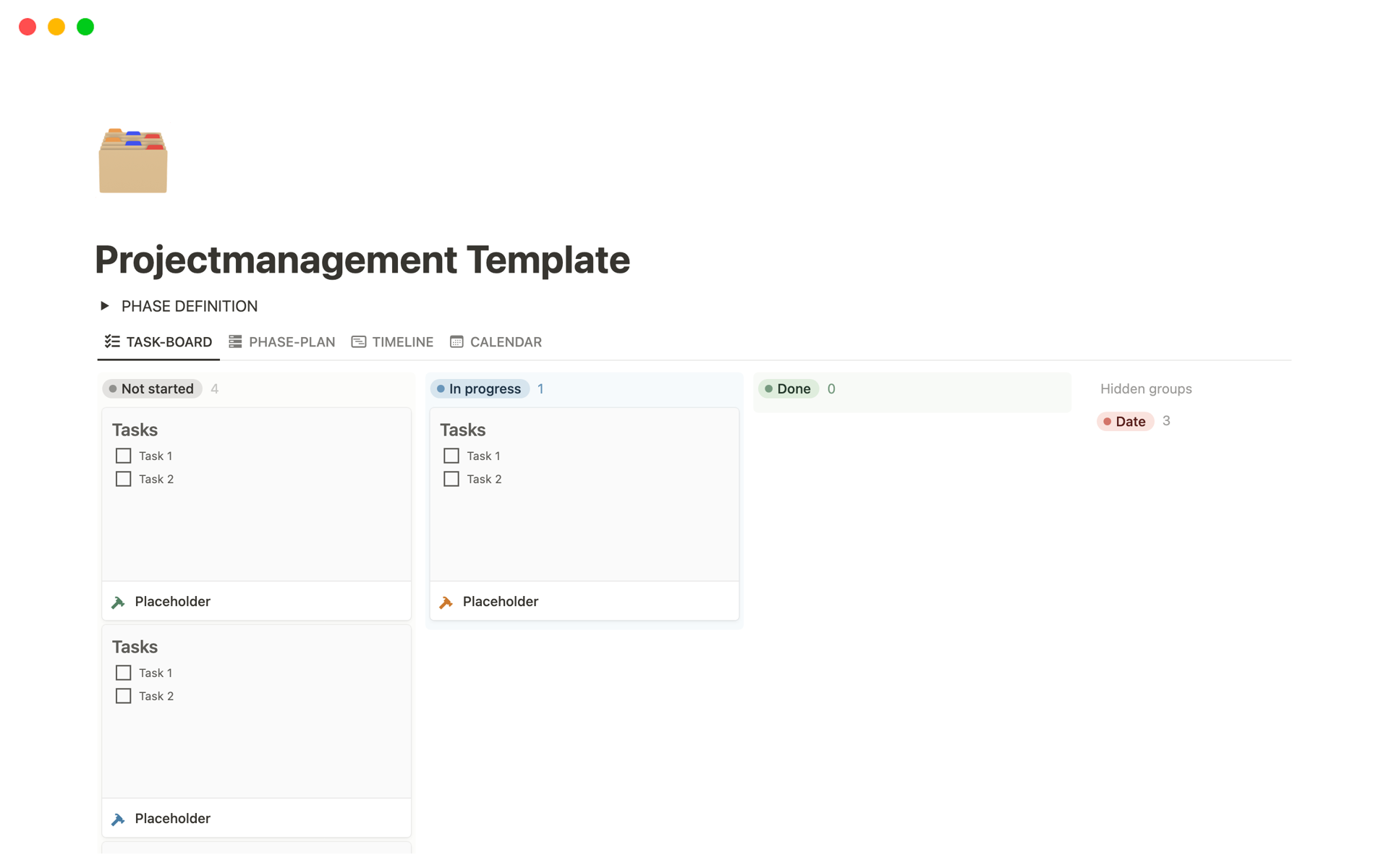Click the green hammer icon on first Placeholder card
This screenshot has width=1389, height=868.
119,602
